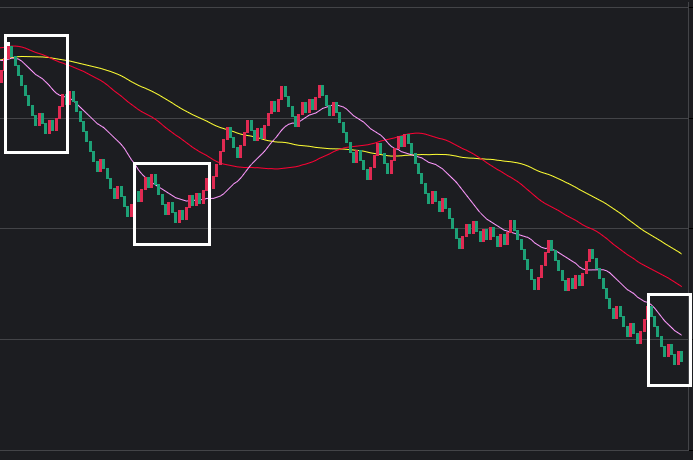Click the last candle at chart's right edge

[681, 357]
